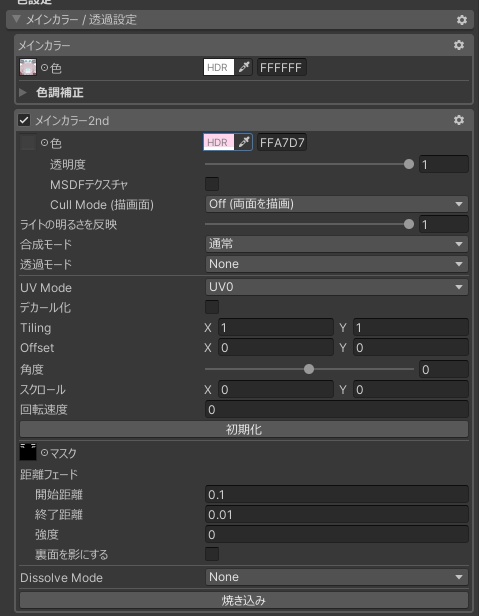Click the 透明度 value field
479x616 pixels.
point(444,164)
